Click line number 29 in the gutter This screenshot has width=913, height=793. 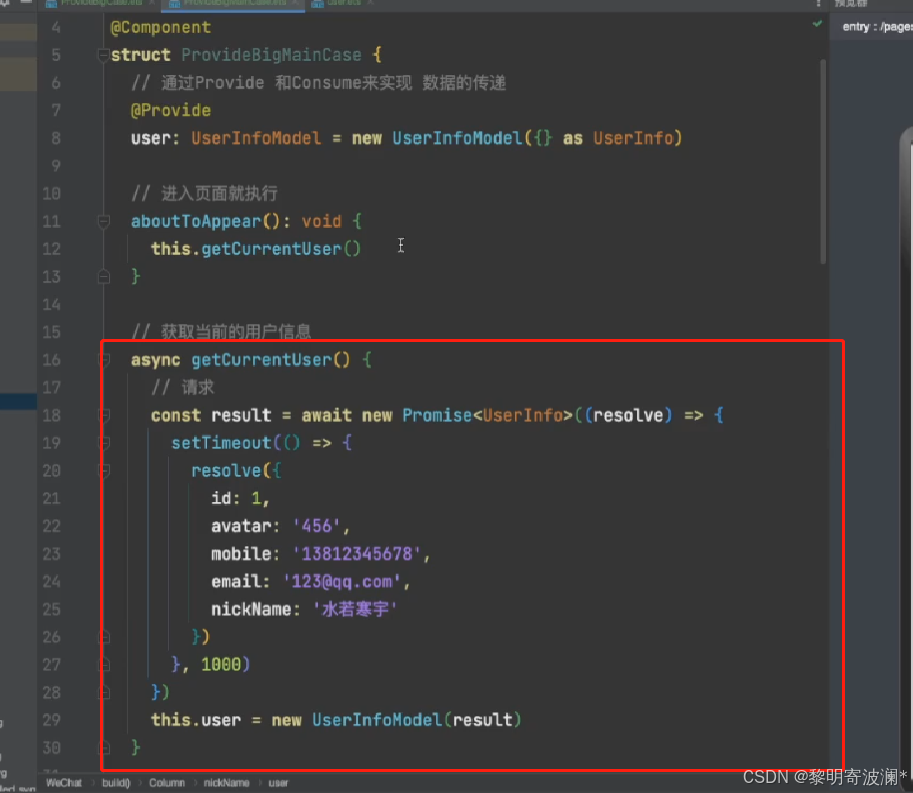coord(51,720)
